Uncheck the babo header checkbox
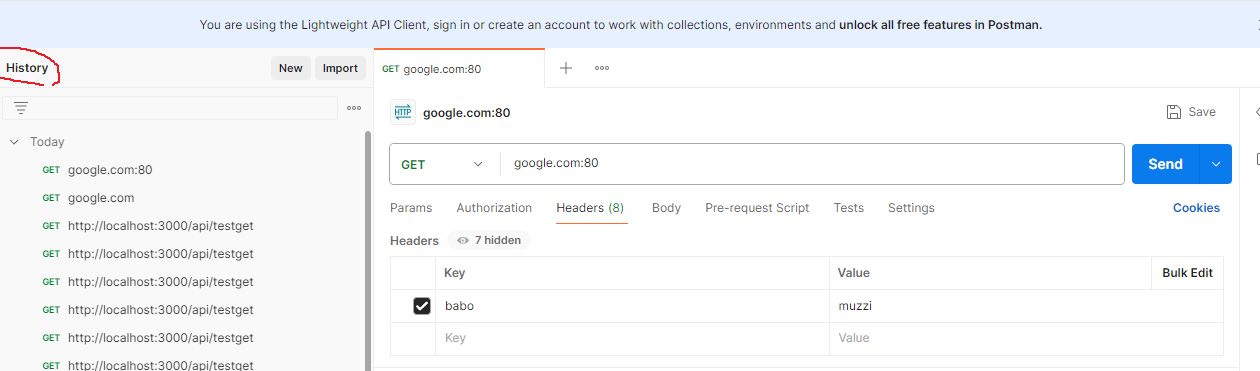The image size is (1260, 371). (422, 306)
